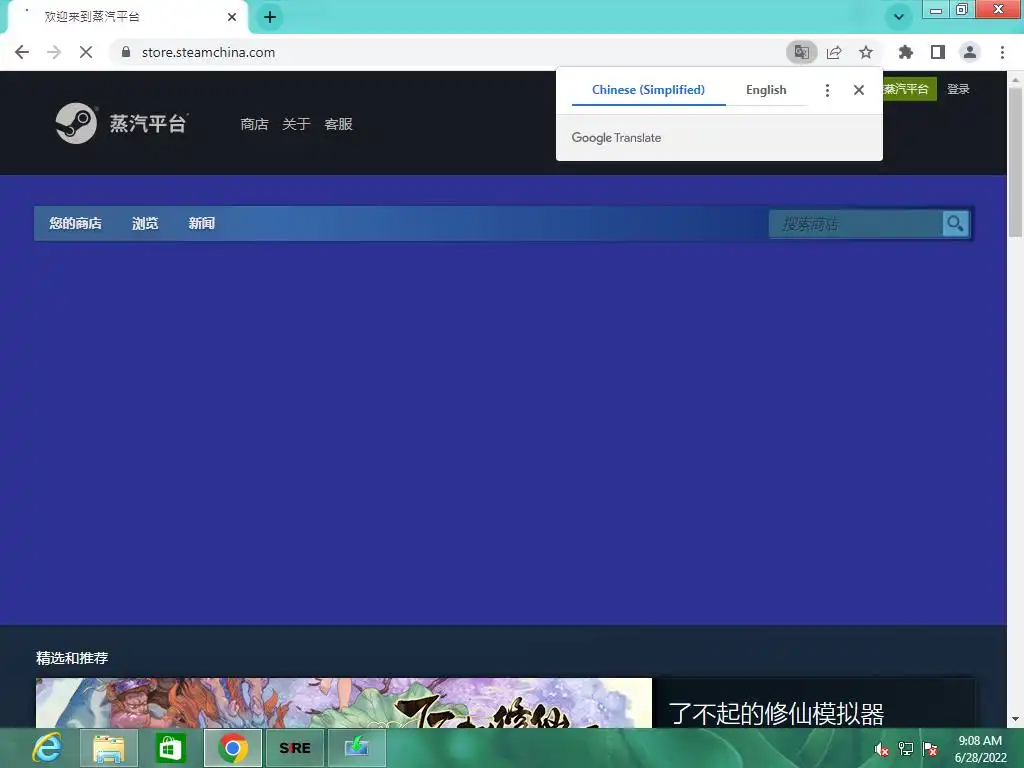Open Internet Explorer from the taskbar

47,748
